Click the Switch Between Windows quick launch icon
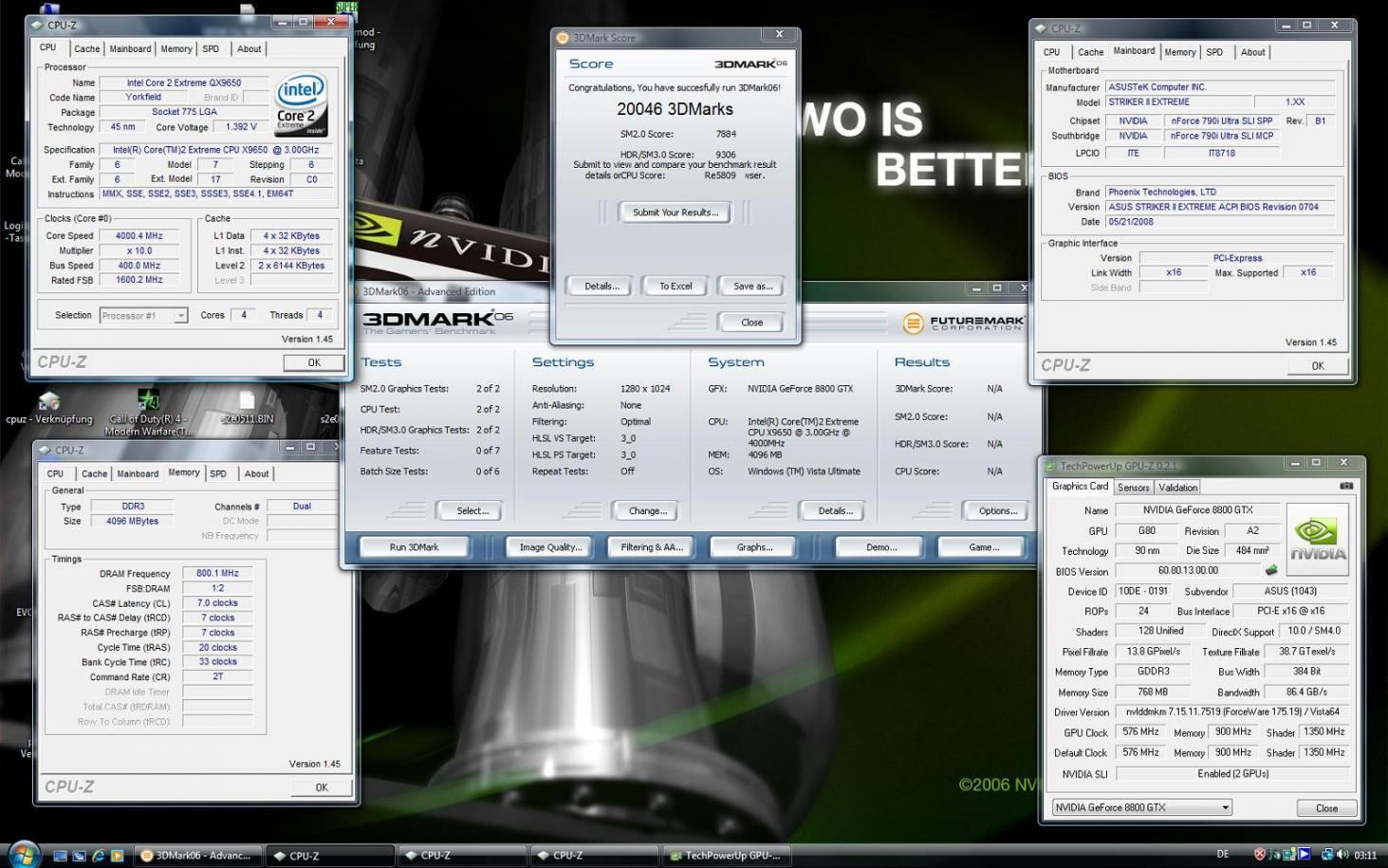This screenshot has width=1388, height=868. coord(79,856)
